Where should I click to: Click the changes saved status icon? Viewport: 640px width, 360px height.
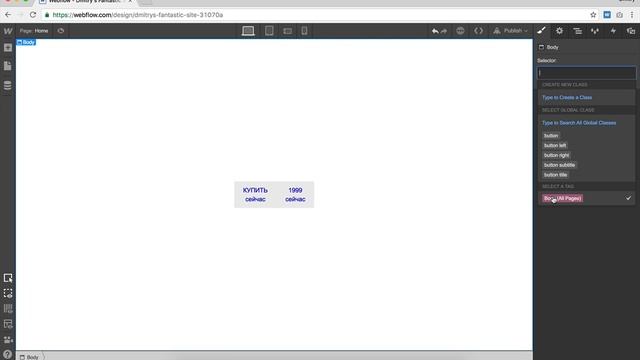click(x=460, y=31)
